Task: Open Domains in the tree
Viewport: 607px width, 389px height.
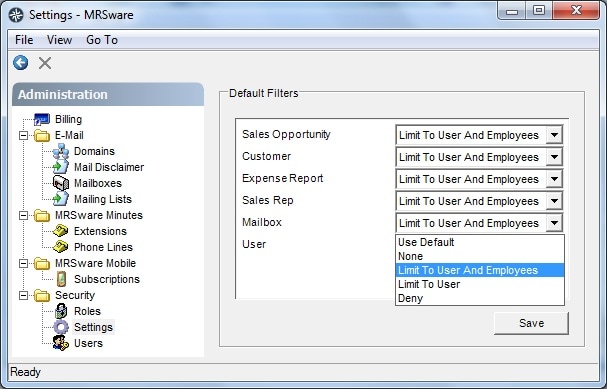Action: [x=94, y=151]
